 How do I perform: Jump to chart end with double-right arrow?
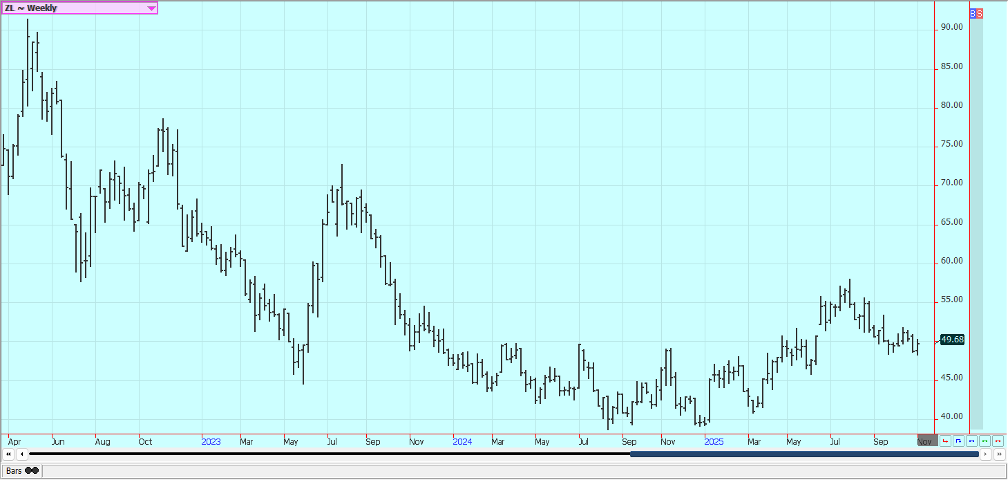tap(998, 454)
